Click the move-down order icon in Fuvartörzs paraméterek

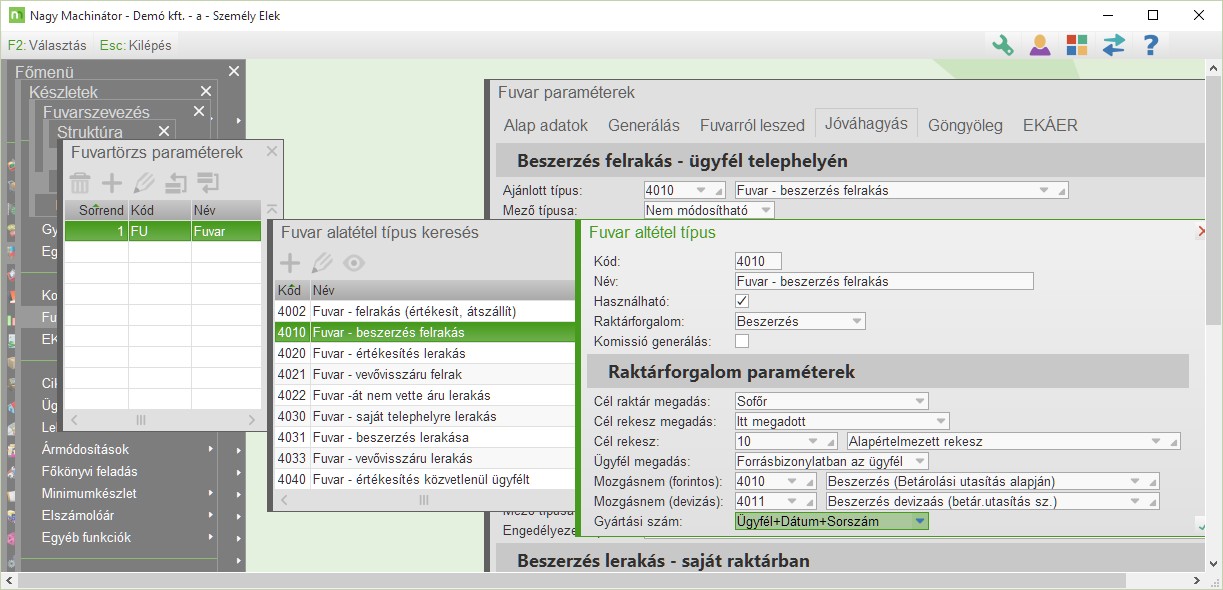point(208,182)
